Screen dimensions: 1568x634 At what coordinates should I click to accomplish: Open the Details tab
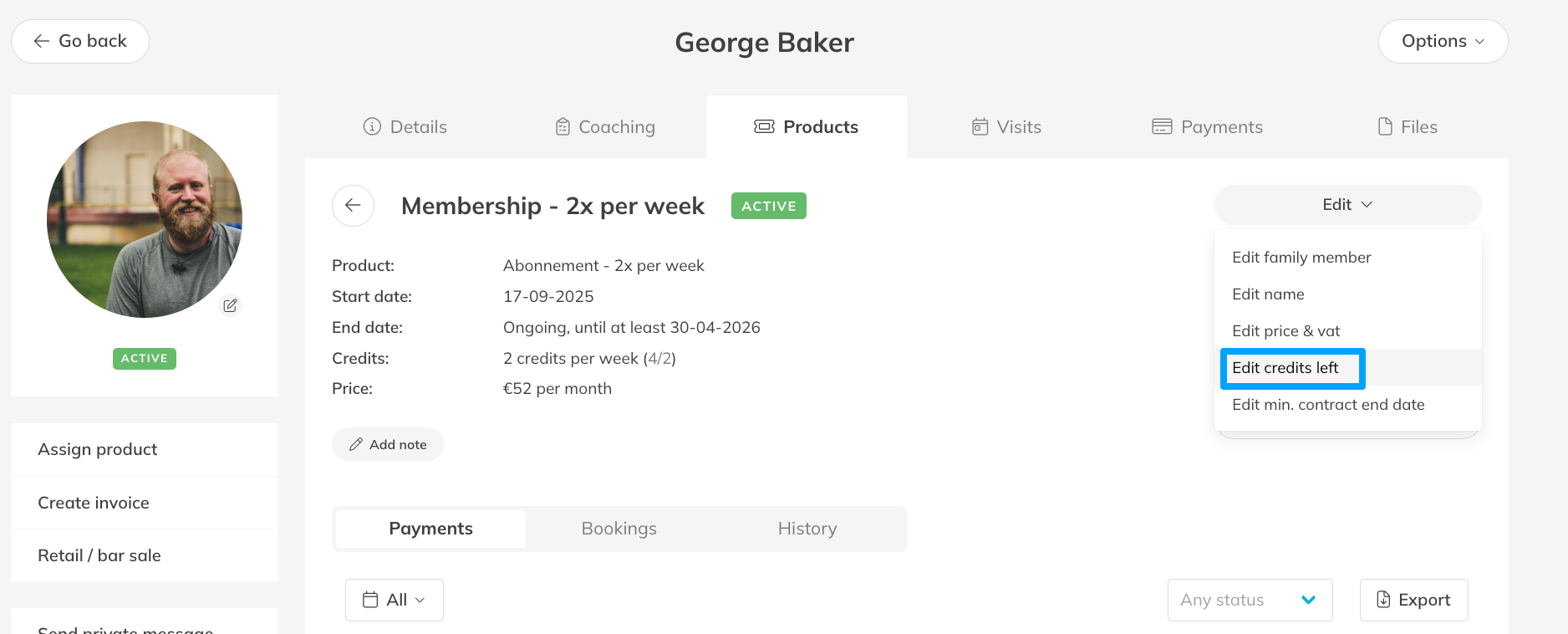coord(405,127)
